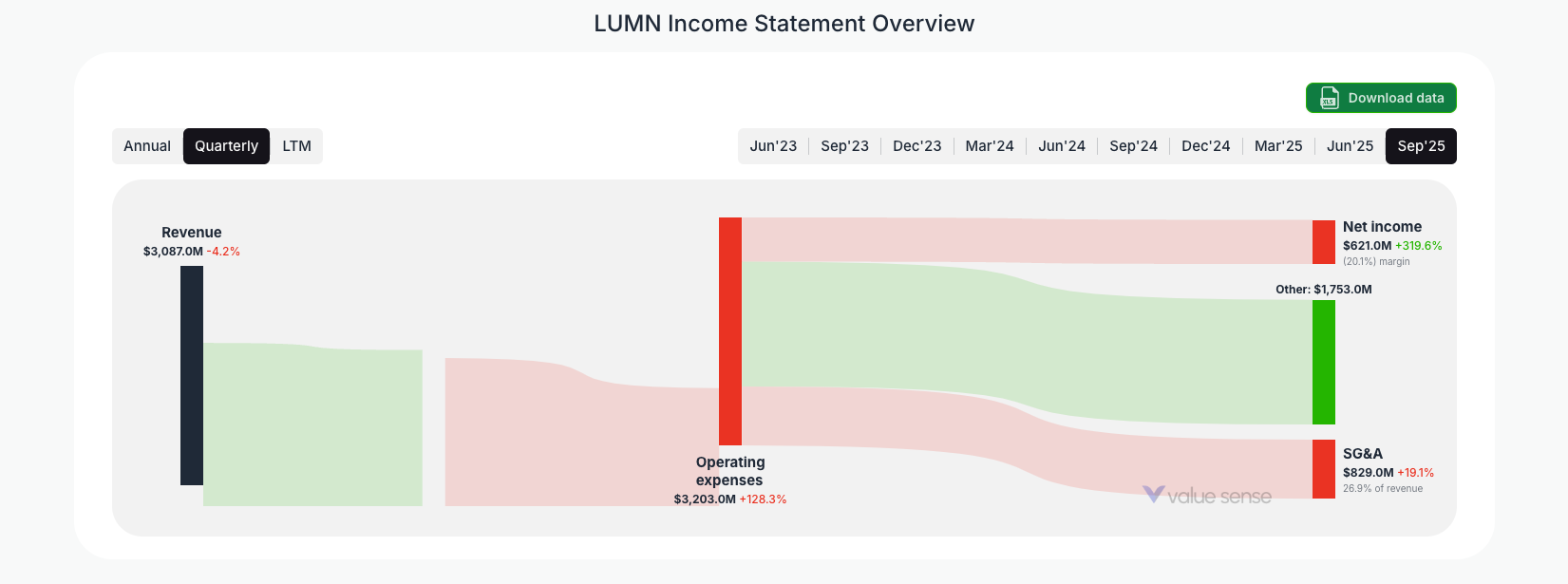Click the green flow into Other
This screenshot has width=1568, height=584.
point(1026,342)
